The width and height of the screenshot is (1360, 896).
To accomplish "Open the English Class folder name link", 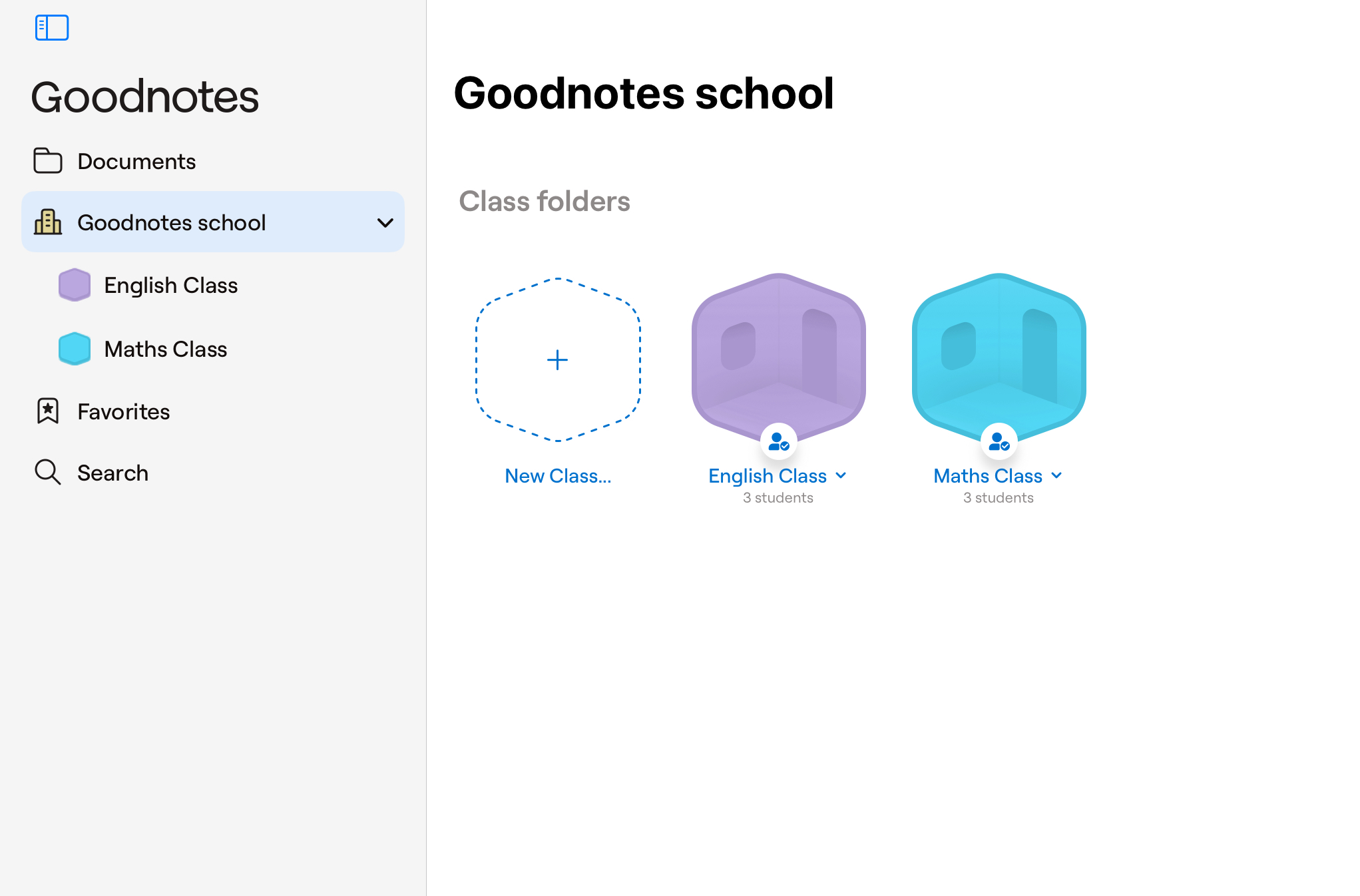I will click(768, 476).
